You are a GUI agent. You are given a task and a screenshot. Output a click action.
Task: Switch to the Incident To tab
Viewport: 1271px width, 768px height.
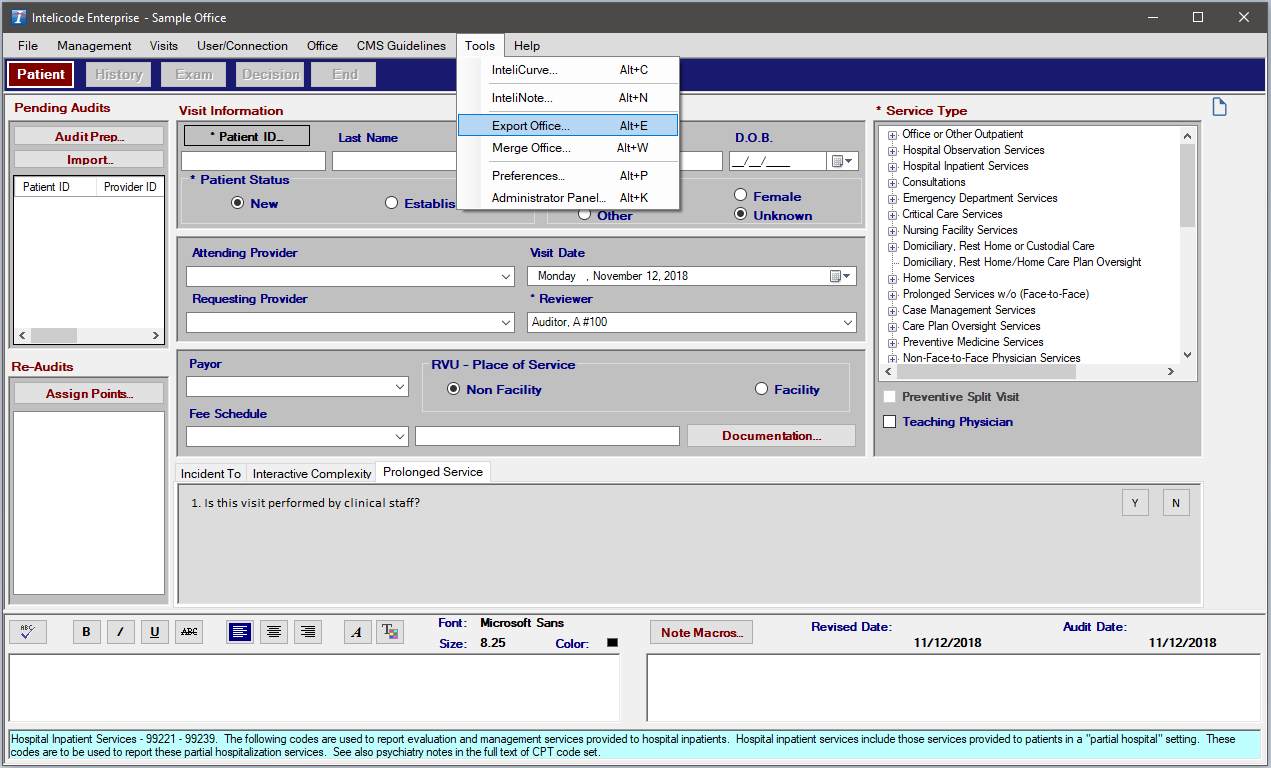coord(211,474)
